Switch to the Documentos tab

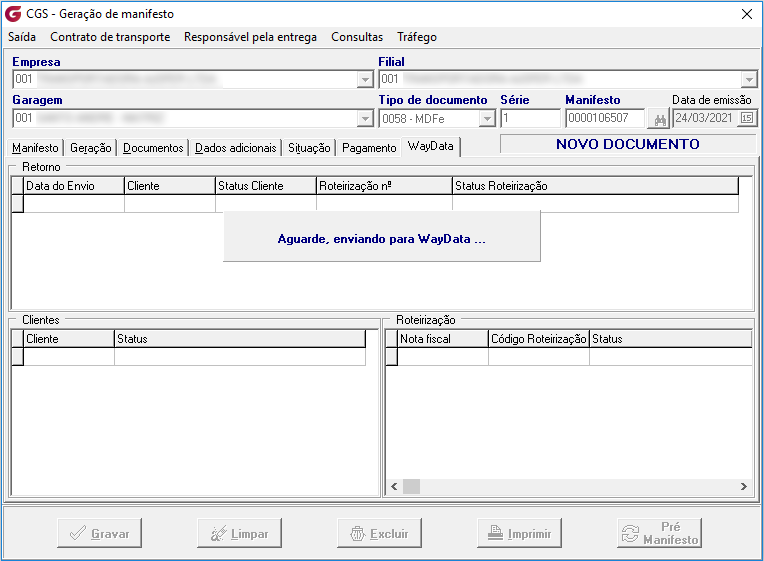(153, 148)
